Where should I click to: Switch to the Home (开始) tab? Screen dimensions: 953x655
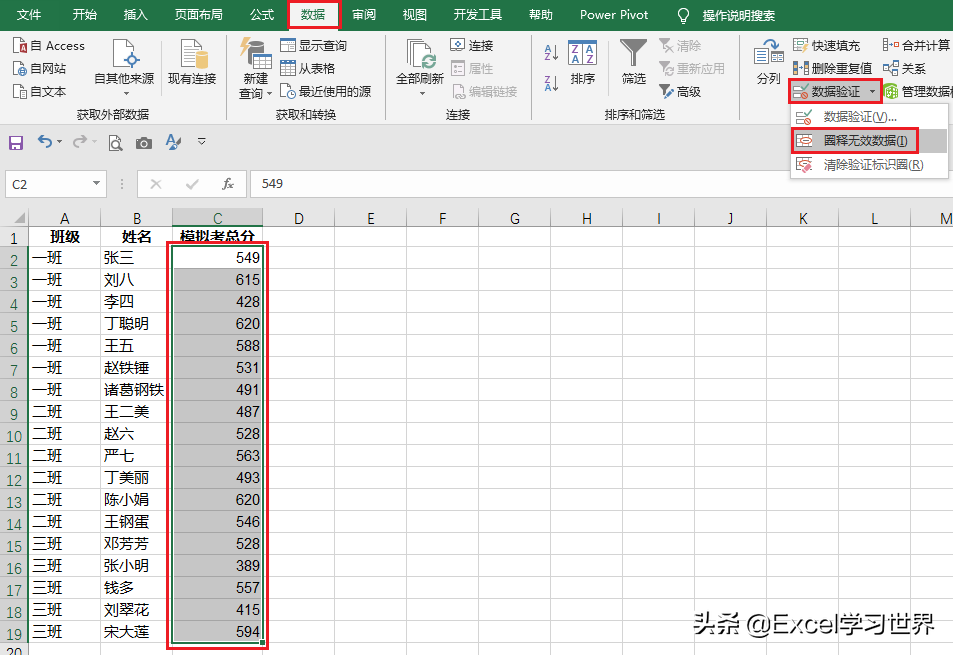[84, 15]
